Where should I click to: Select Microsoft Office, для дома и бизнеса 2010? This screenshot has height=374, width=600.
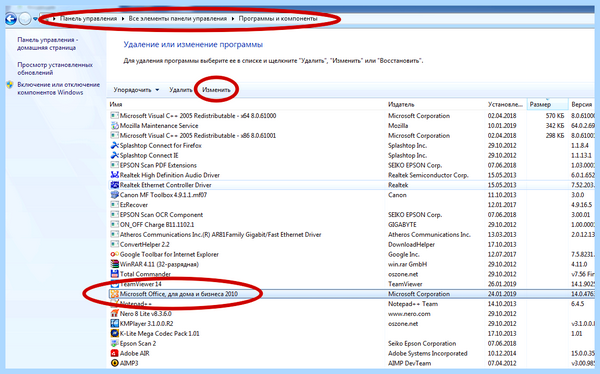coord(352,294)
